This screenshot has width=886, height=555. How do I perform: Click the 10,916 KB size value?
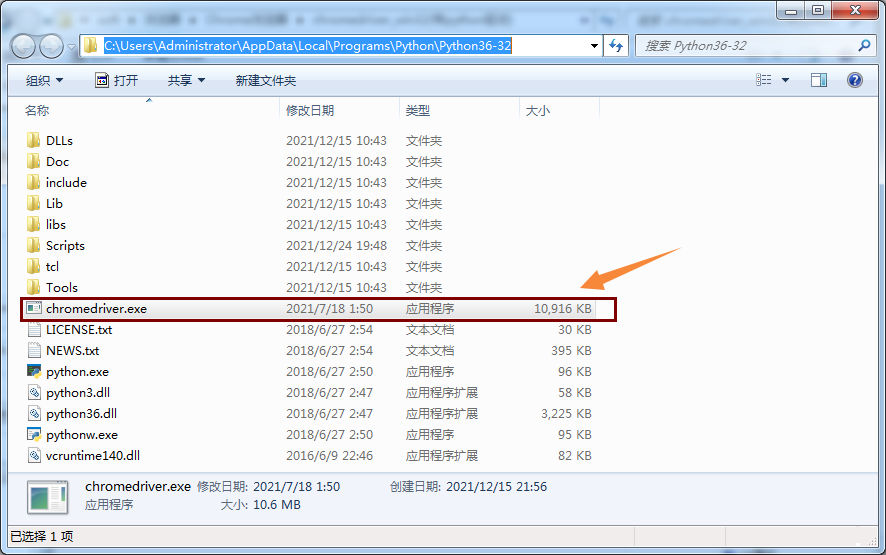point(563,309)
